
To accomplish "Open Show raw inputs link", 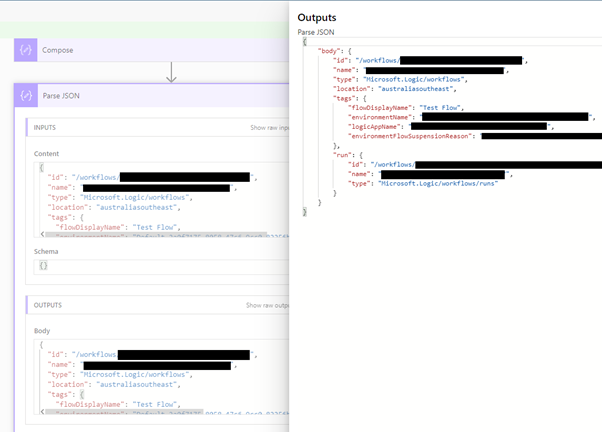I will point(270,127).
